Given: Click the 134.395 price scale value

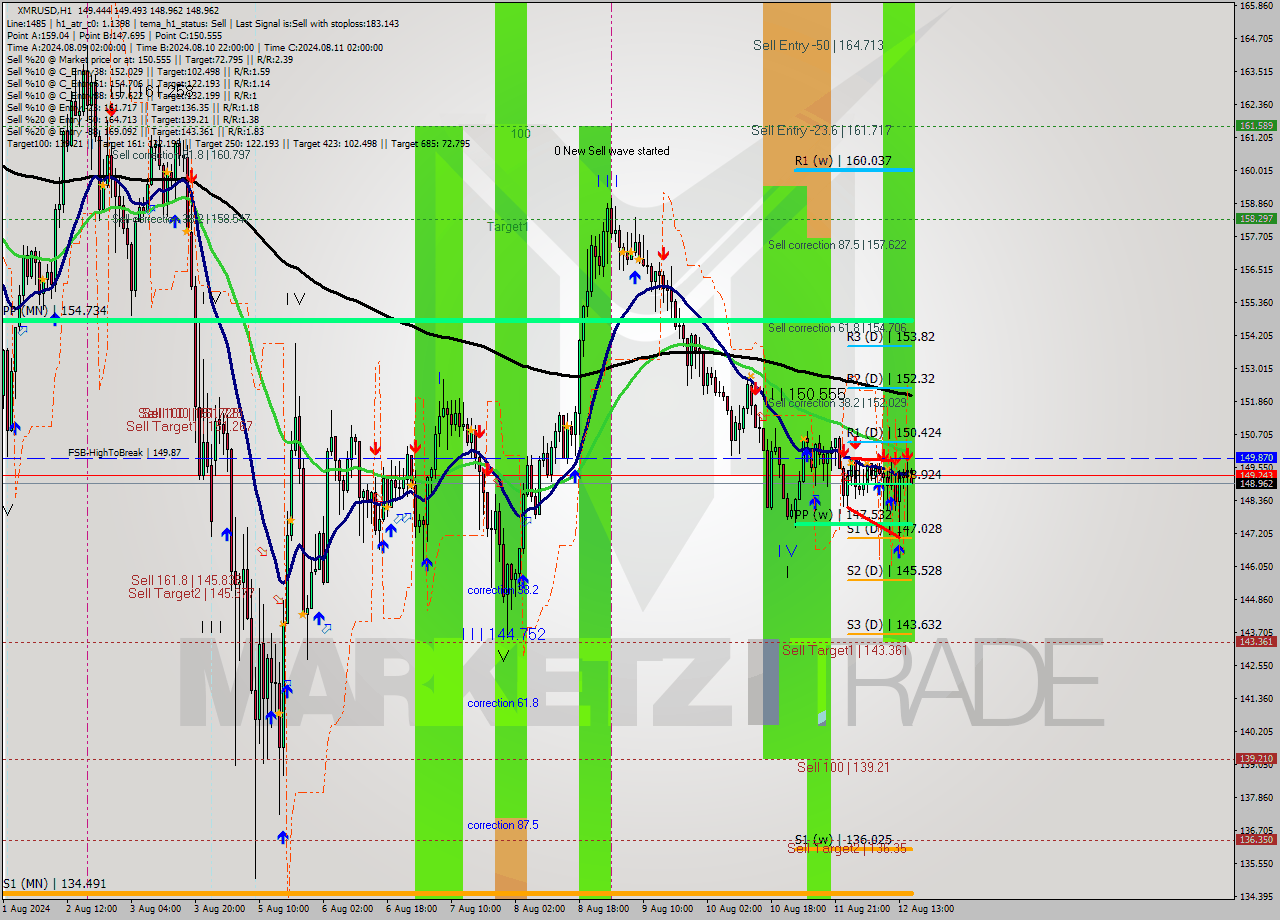Looking at the screenshot, I should pos(1256,895).
